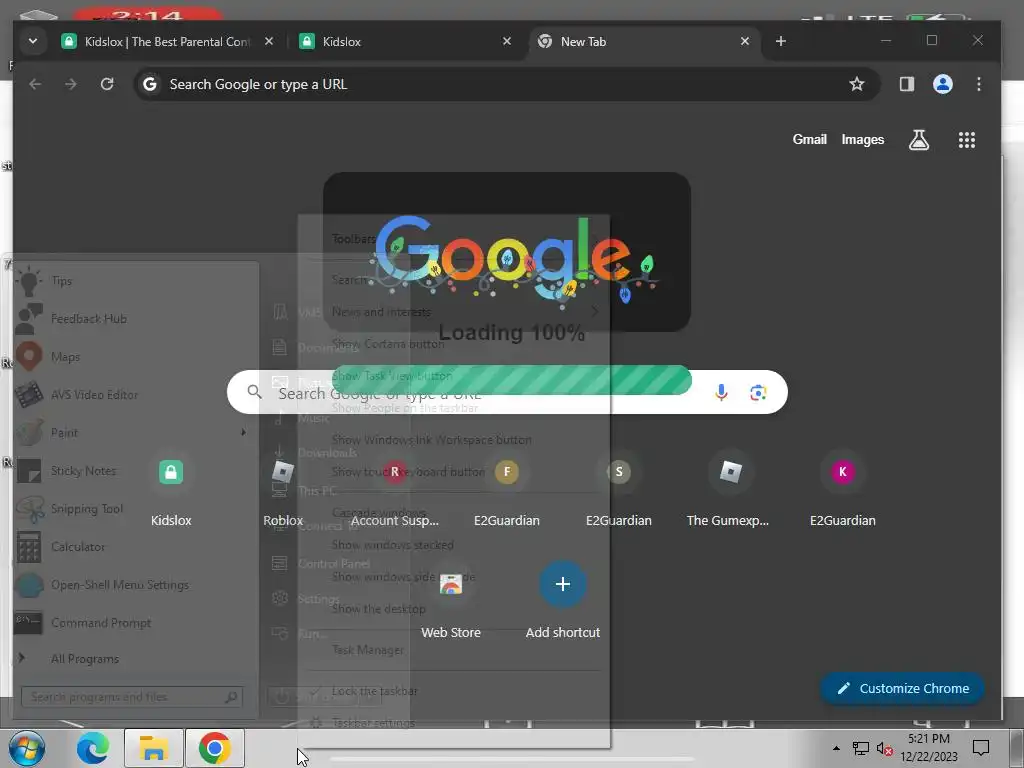The width and height of the screenshot is (1024, 768).
Task: Open the network status tray icon
Action: pyautogui.click(x=860, y=748)
